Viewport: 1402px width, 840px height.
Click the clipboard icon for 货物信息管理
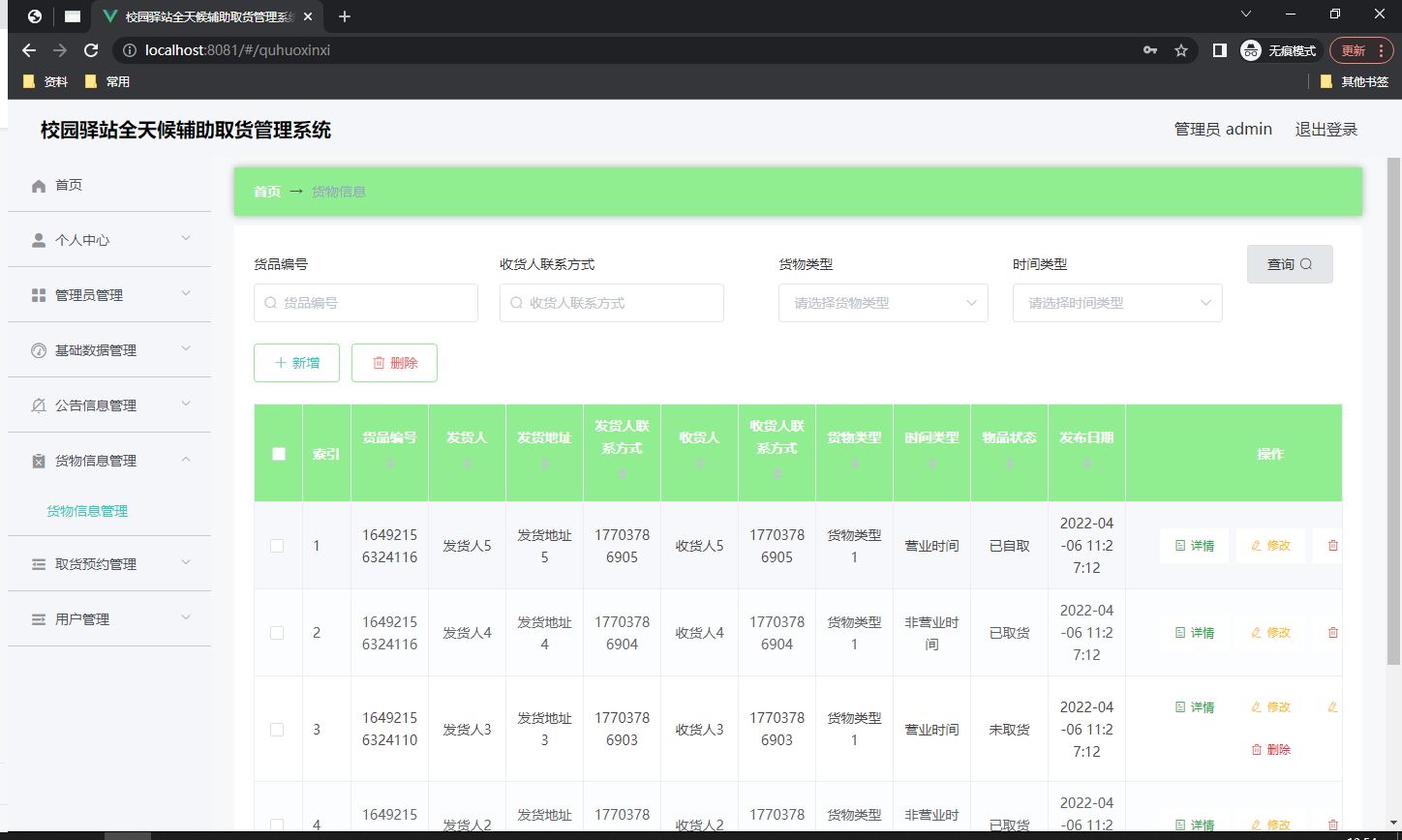point(39,461)
